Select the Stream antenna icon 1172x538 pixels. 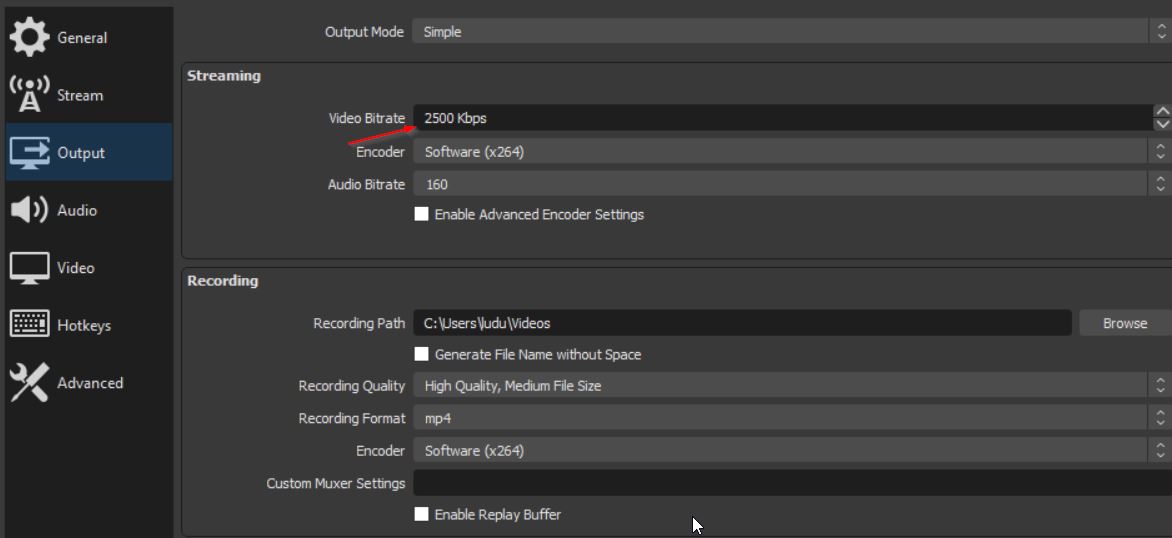coord(29,94)
